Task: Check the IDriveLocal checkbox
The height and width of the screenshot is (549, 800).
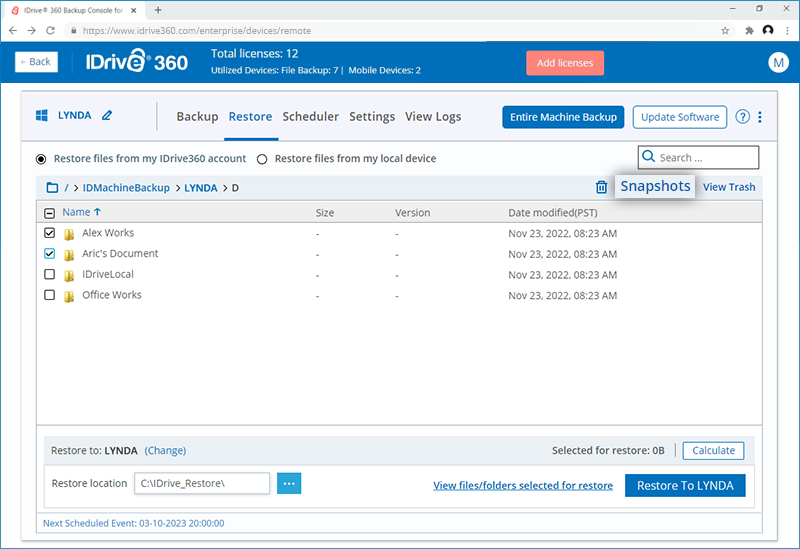Action: point(49,274)
